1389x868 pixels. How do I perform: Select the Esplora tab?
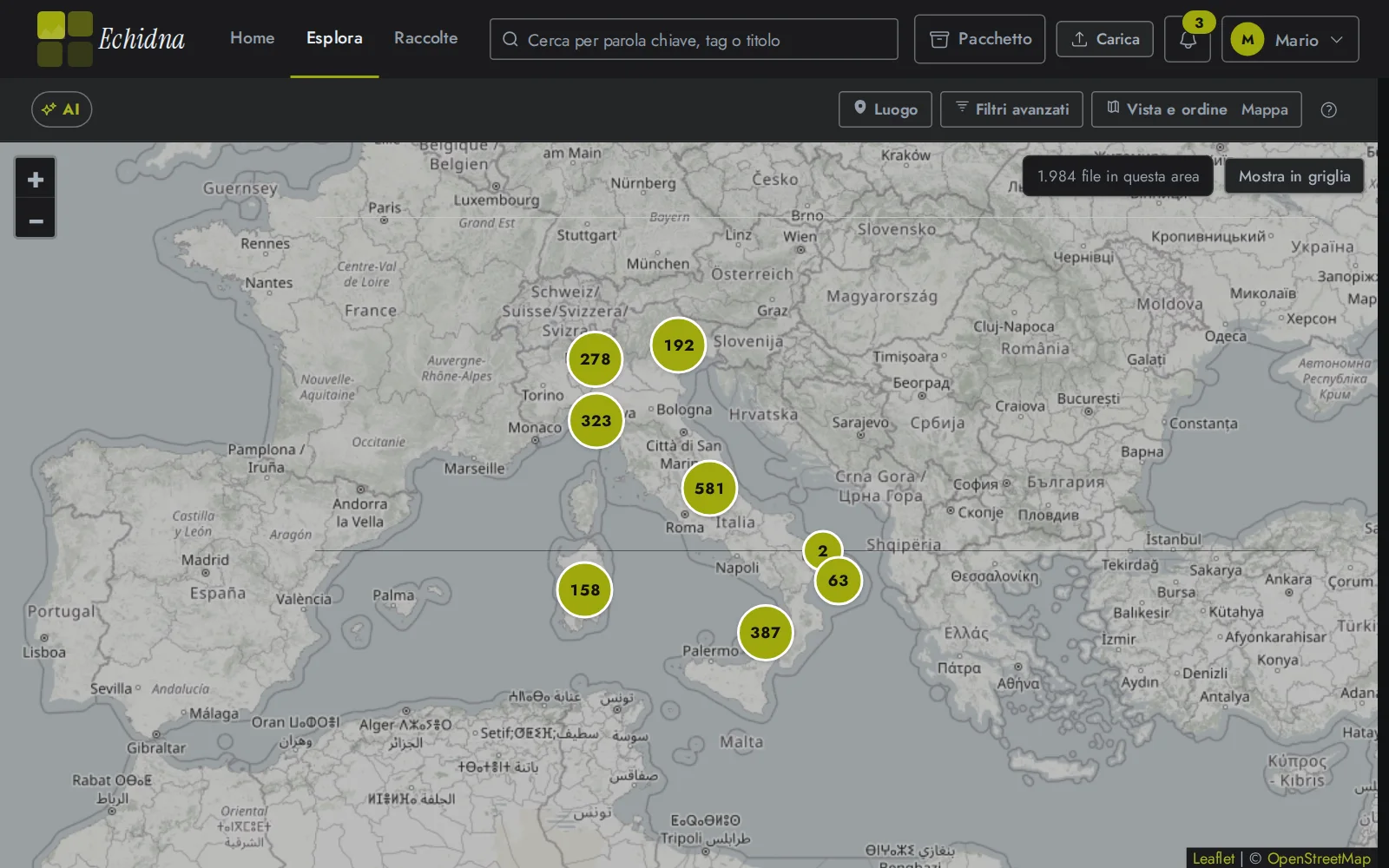[x=334, y=38]
